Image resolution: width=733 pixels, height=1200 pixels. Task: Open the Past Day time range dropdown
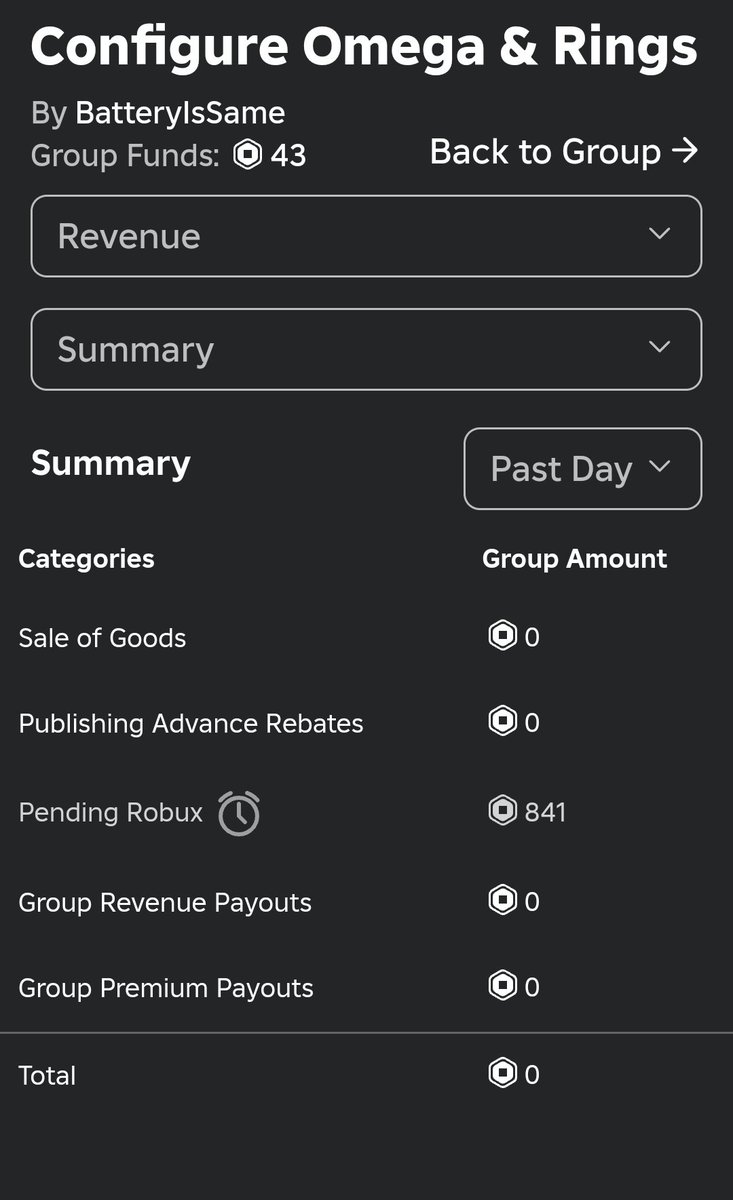pyautogui.click(x=583, y=468)
